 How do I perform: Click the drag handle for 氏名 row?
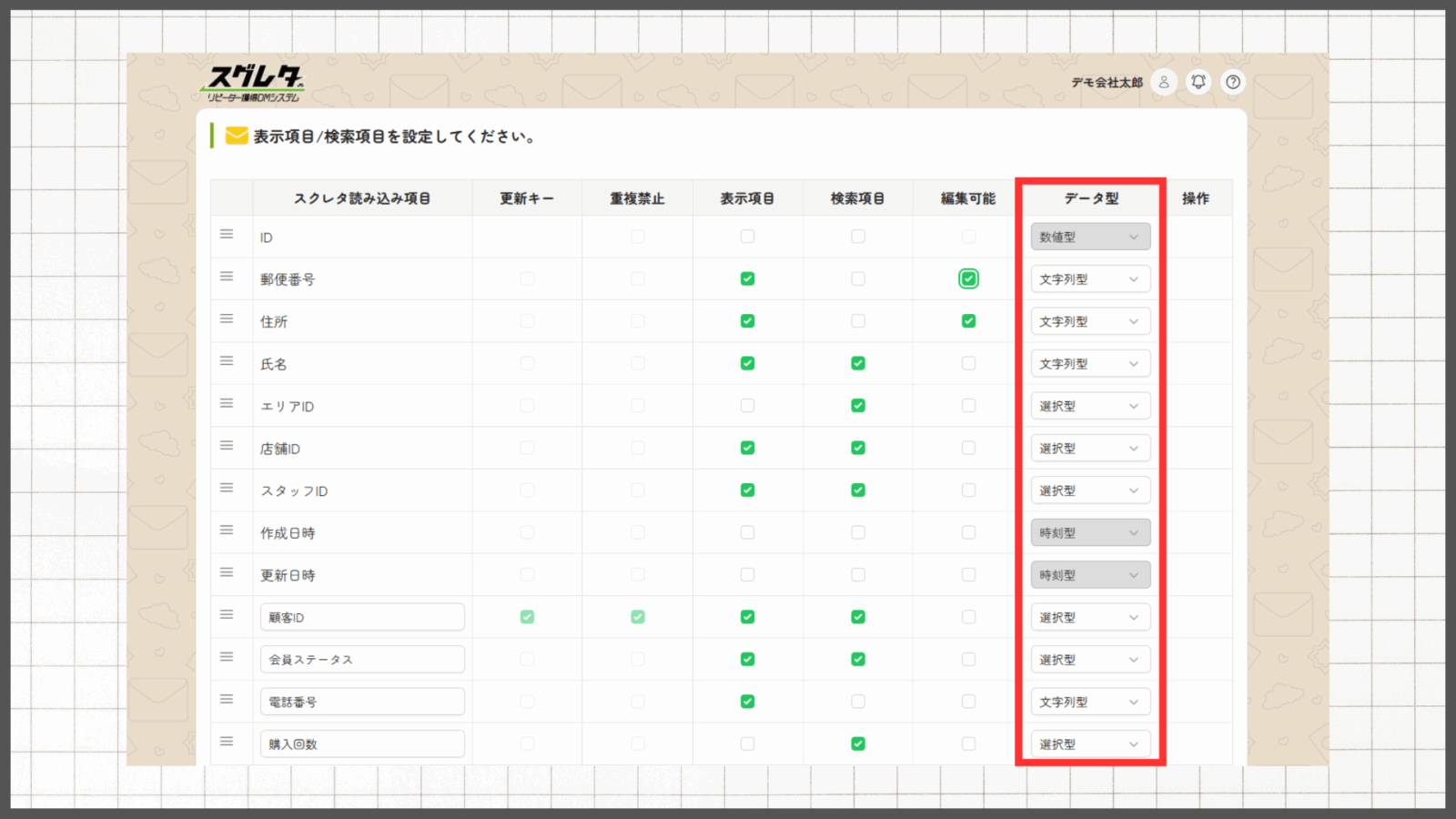point(227,361)
